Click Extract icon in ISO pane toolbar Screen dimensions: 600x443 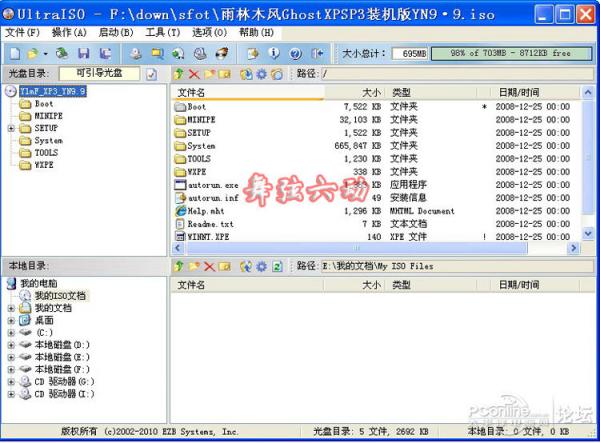tap(246, 74)
